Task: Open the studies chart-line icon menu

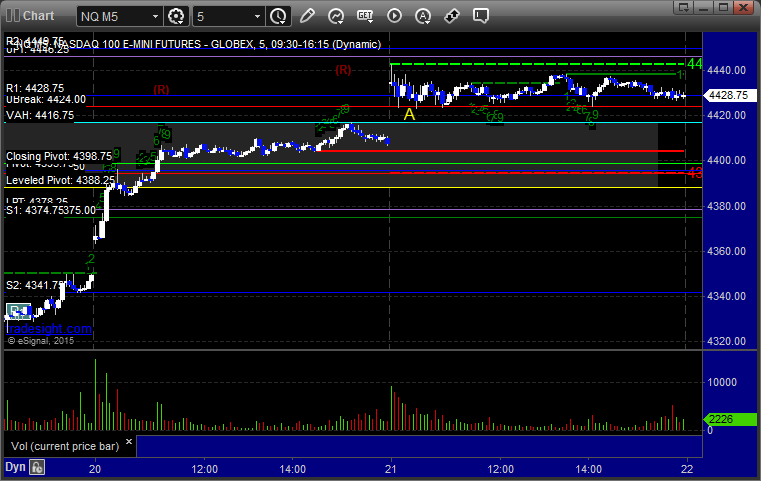Action: (335, 16)
